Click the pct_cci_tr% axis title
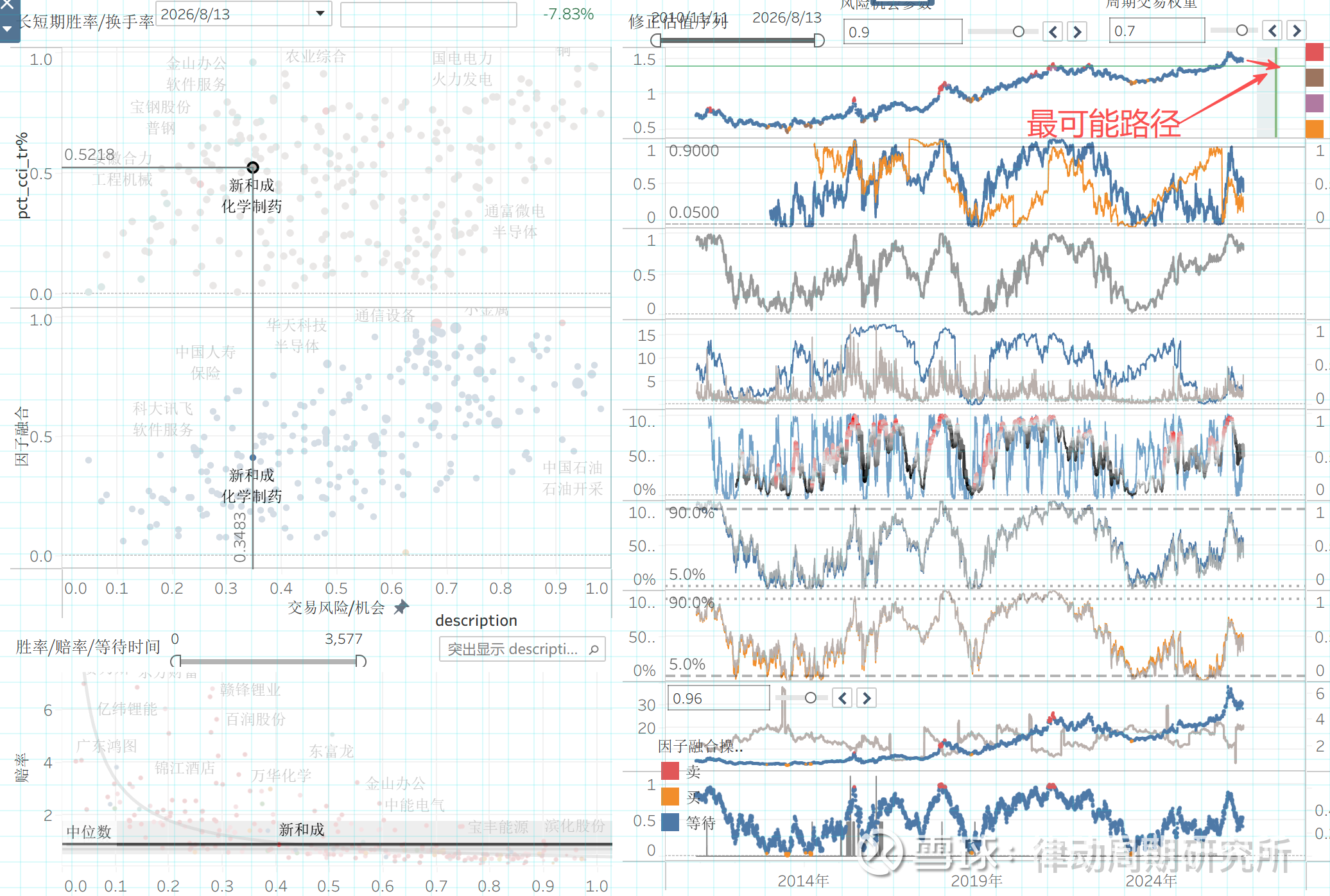 22,176
